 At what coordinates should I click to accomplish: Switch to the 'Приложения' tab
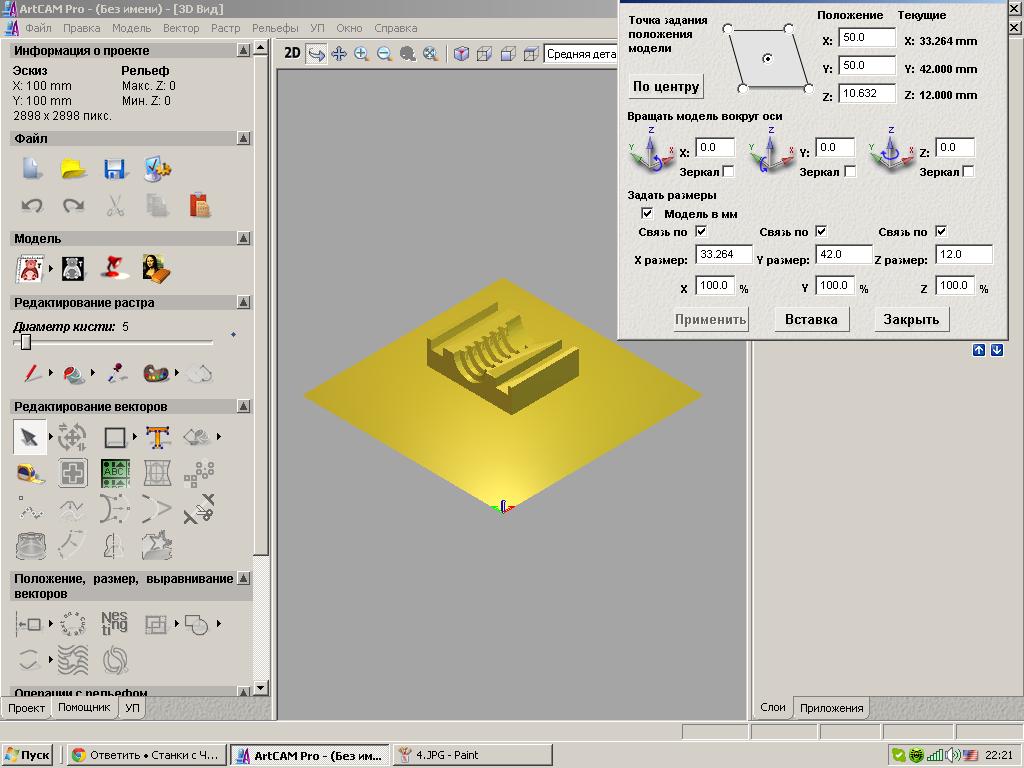(831, 708)
